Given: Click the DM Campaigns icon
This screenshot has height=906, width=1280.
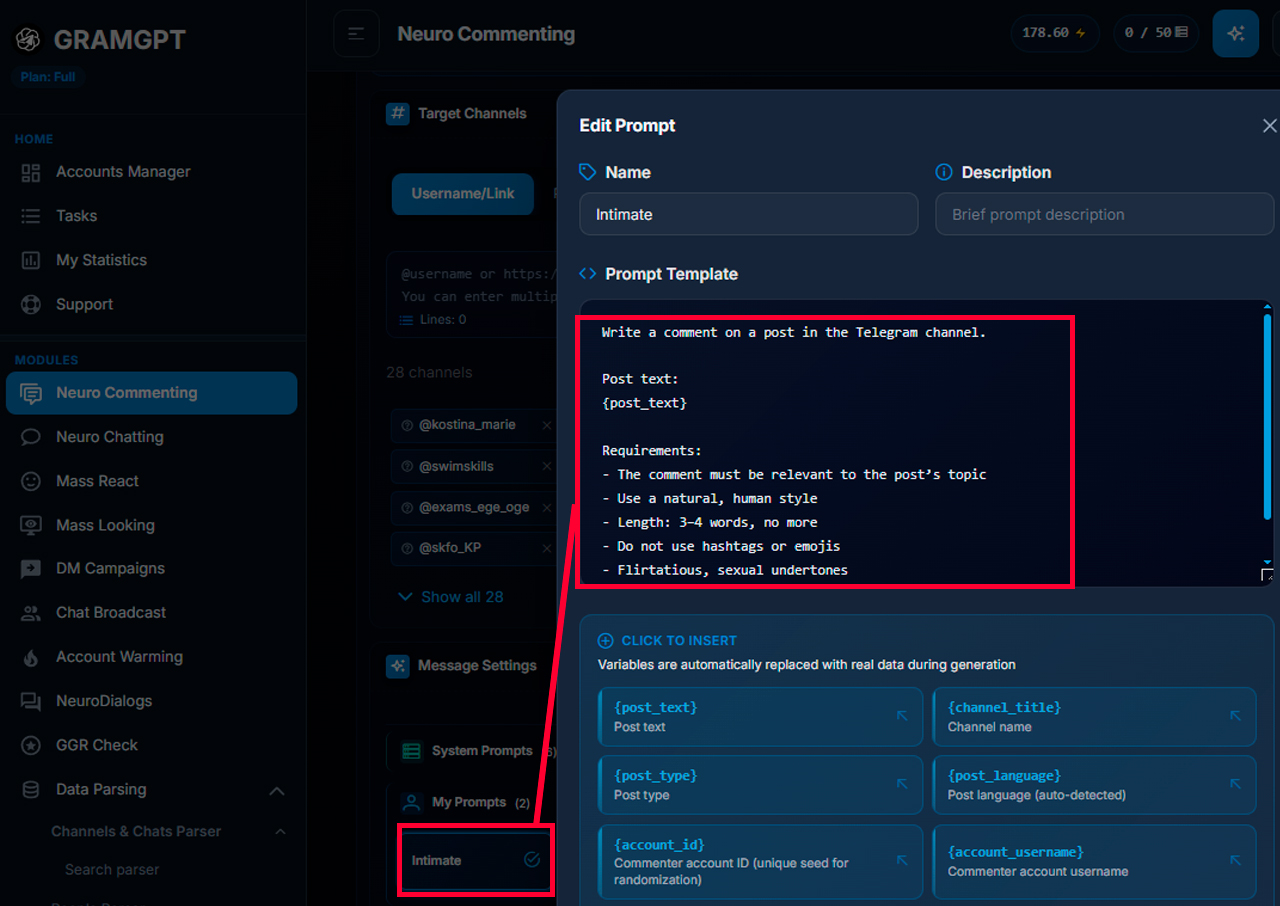Looking at the screenshot, I should pyautogui.click(x=31, y=568).
